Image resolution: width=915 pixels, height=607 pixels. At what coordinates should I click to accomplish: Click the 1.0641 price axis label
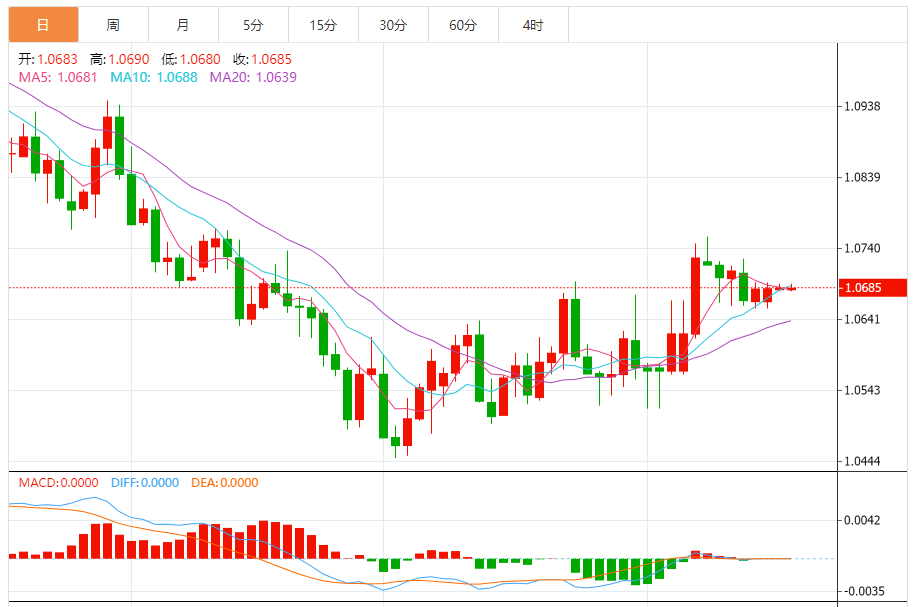click(x=862, y=319)
